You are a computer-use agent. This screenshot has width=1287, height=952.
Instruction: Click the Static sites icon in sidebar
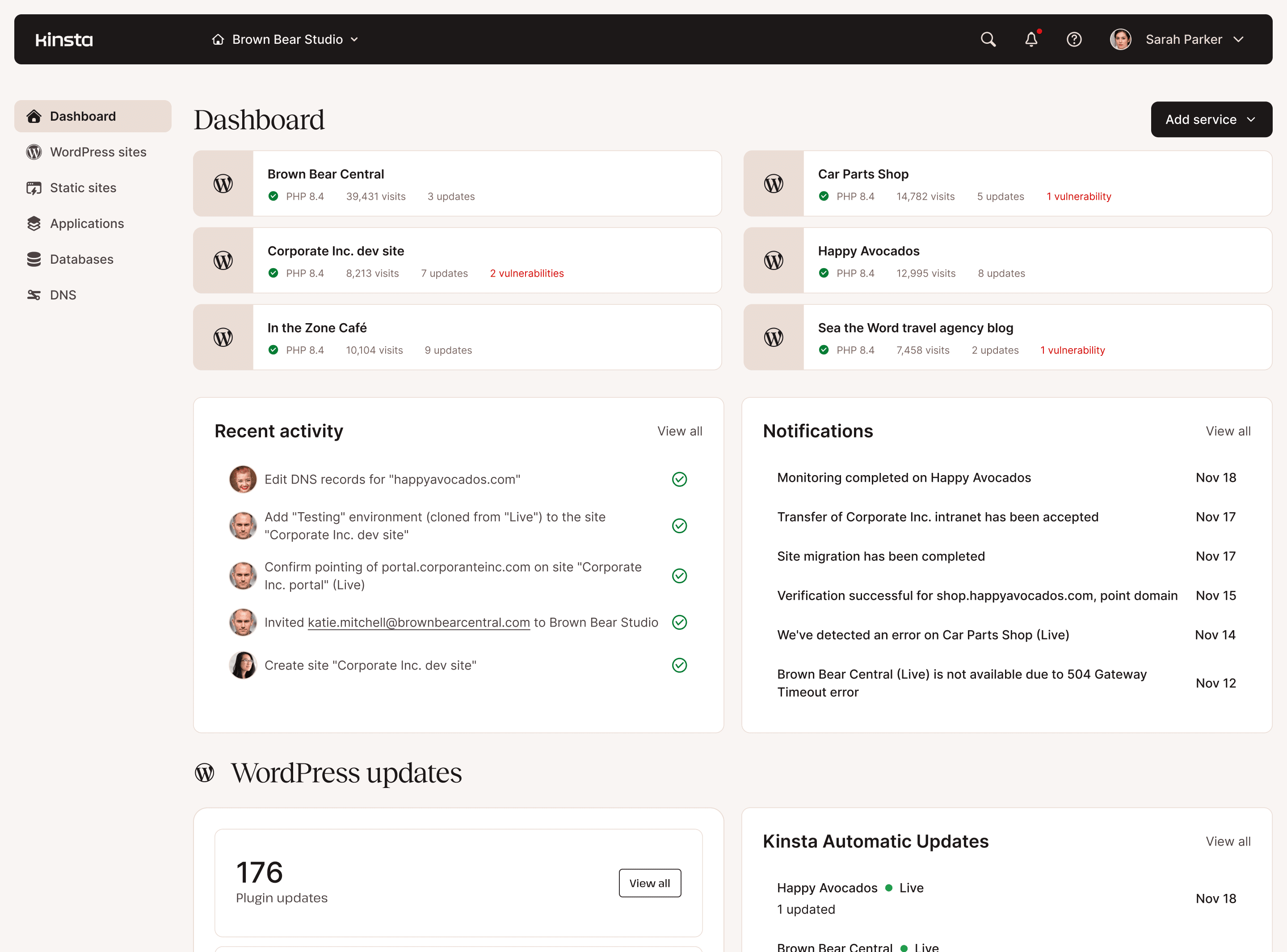[34, 187]
